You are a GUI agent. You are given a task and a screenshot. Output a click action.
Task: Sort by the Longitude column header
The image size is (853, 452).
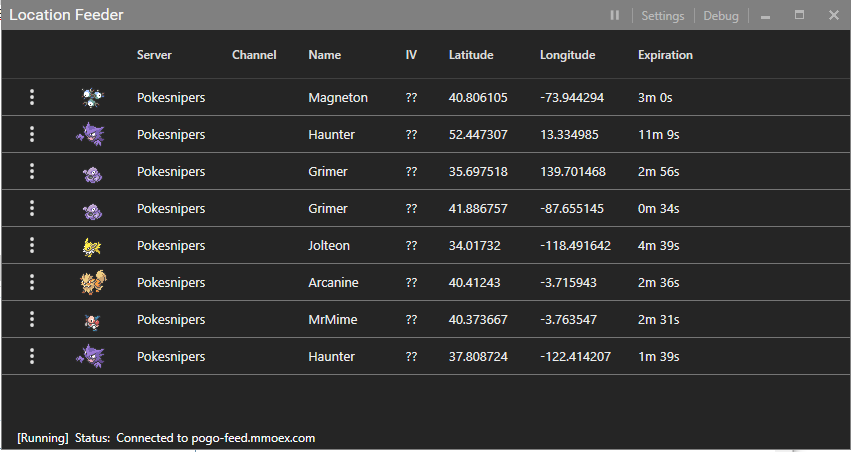click(x=567, y=55)
